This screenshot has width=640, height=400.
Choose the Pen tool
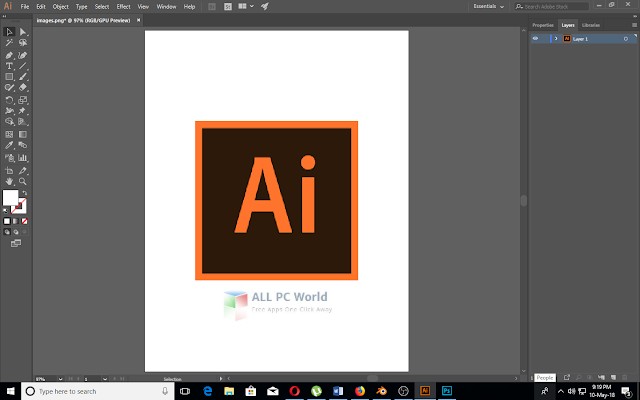9,54
